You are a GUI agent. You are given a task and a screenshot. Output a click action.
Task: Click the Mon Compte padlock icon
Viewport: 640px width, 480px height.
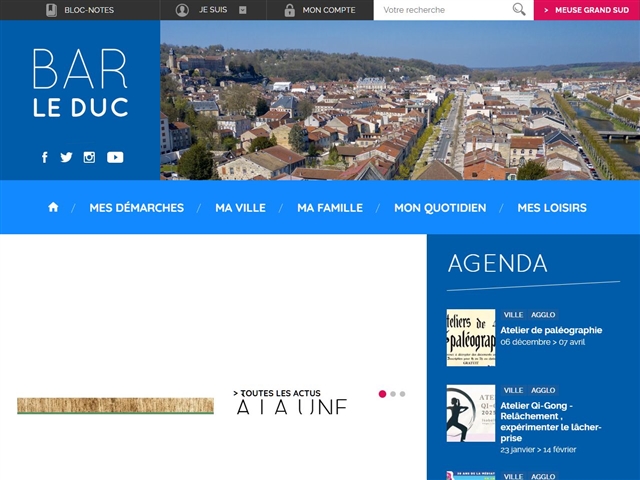[289, 10]
